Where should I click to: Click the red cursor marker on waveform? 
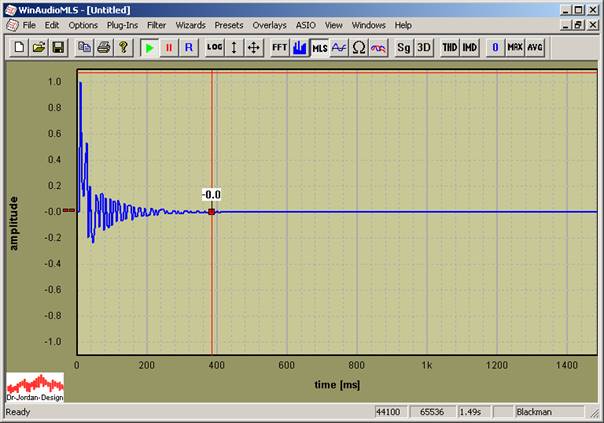(x=211, y=211)
